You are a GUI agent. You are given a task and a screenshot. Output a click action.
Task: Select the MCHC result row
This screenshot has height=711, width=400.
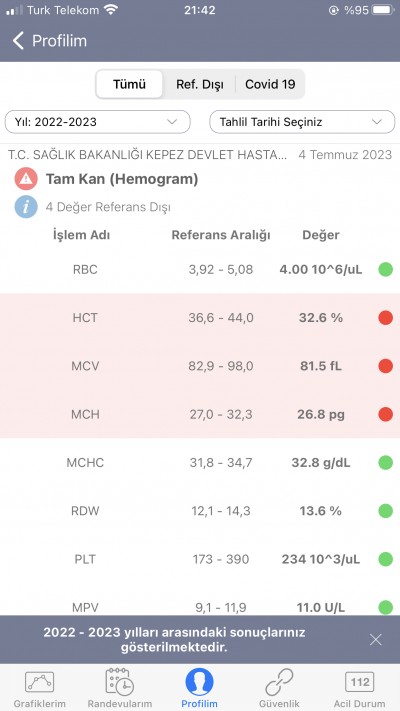[x=200, y=463]
